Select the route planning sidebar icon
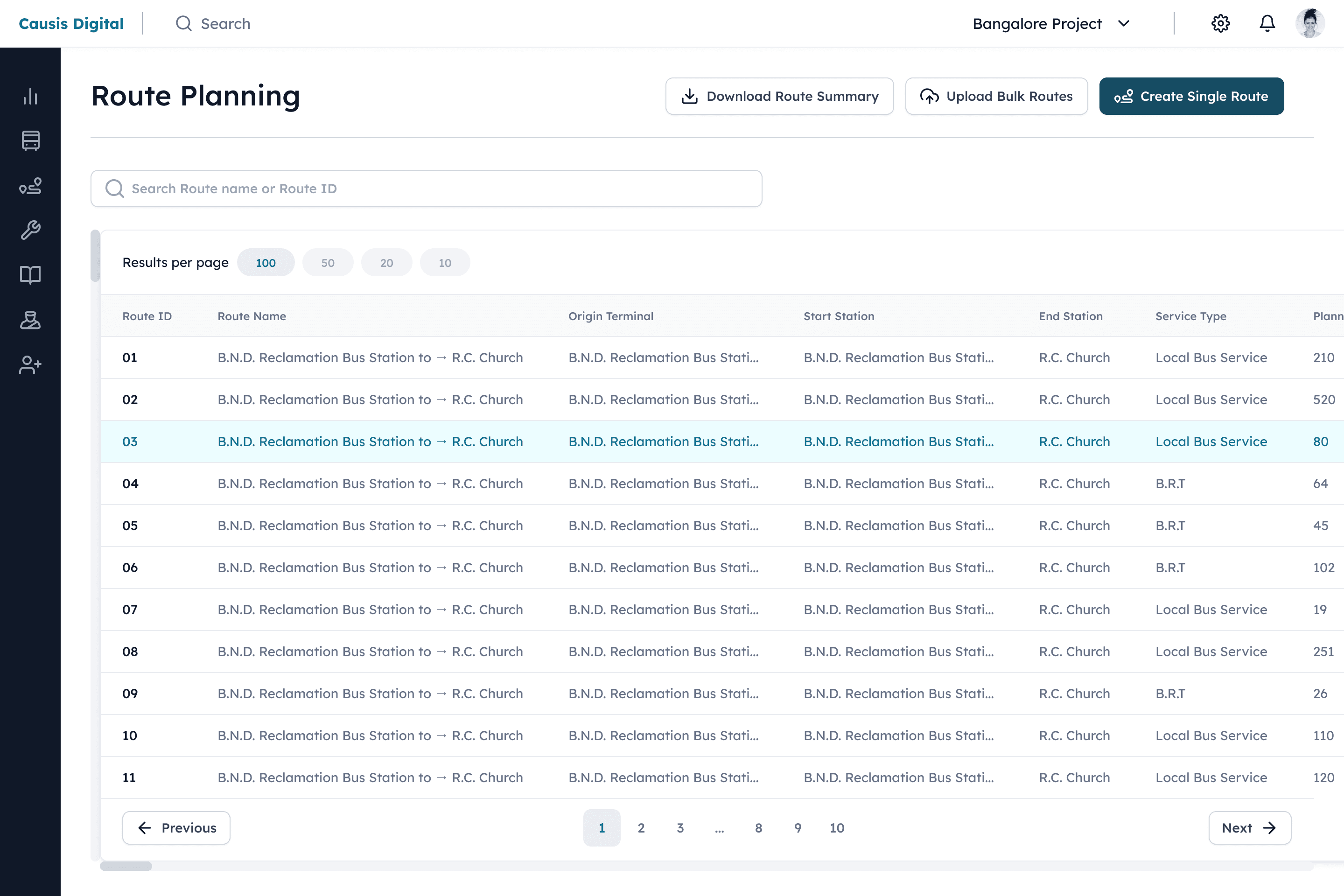 (30, 186)
